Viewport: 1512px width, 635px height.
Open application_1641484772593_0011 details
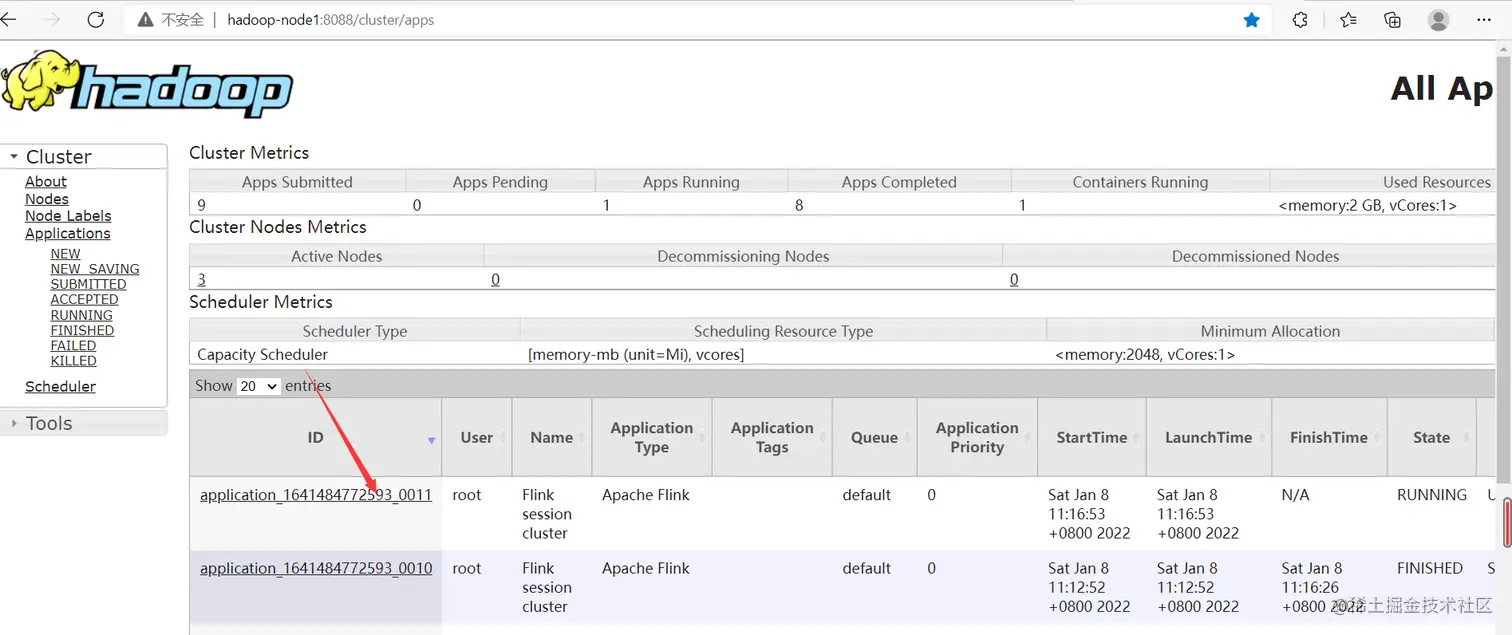coord(316,495)
